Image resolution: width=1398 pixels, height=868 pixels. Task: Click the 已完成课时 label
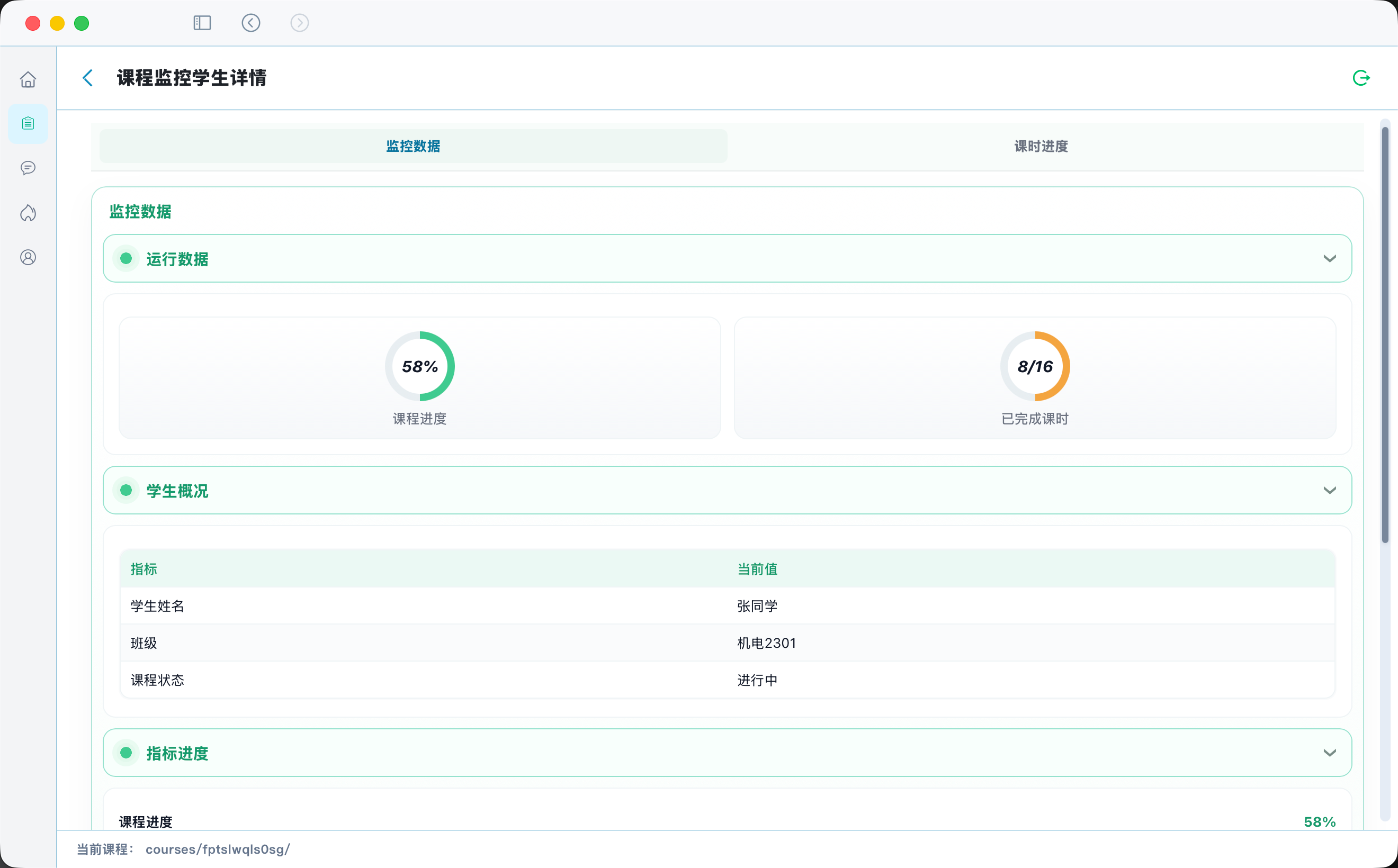1035,419
